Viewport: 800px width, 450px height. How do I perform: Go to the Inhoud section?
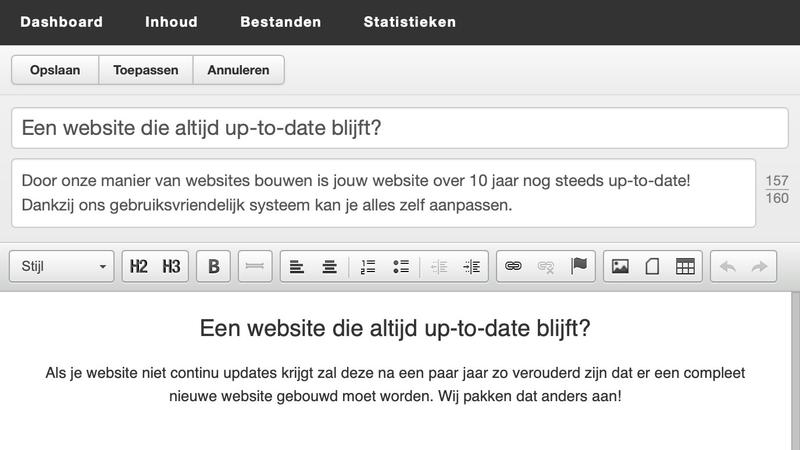tap(171, 22)
